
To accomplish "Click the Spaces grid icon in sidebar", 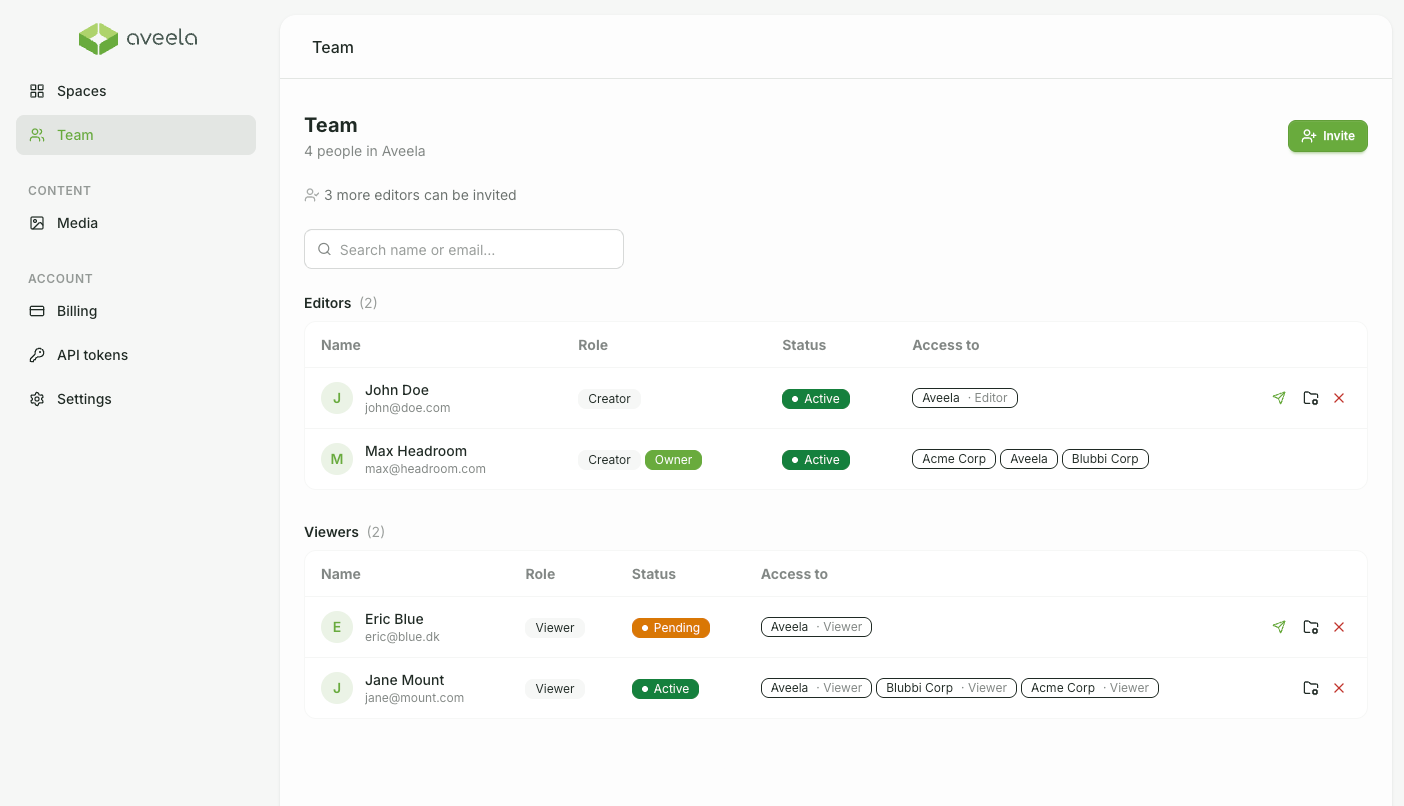I will click(37, 91).
